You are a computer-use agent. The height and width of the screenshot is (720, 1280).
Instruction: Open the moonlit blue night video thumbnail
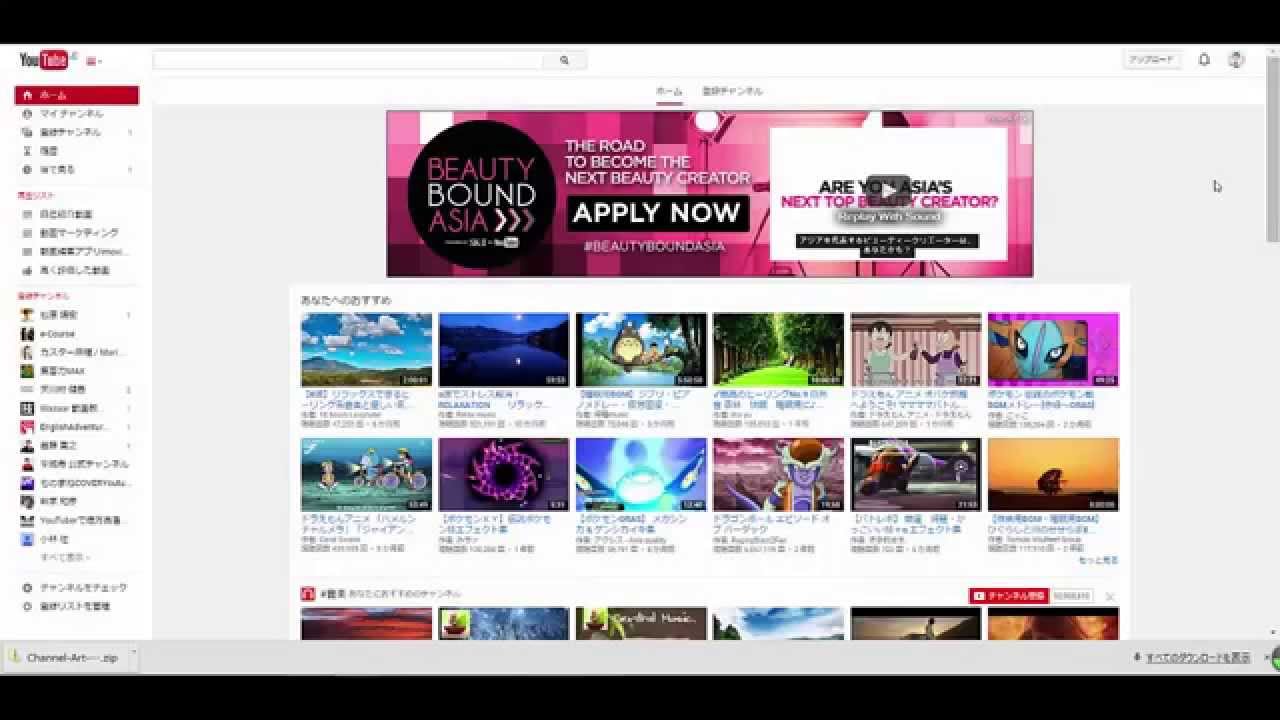tap(504, 349)
